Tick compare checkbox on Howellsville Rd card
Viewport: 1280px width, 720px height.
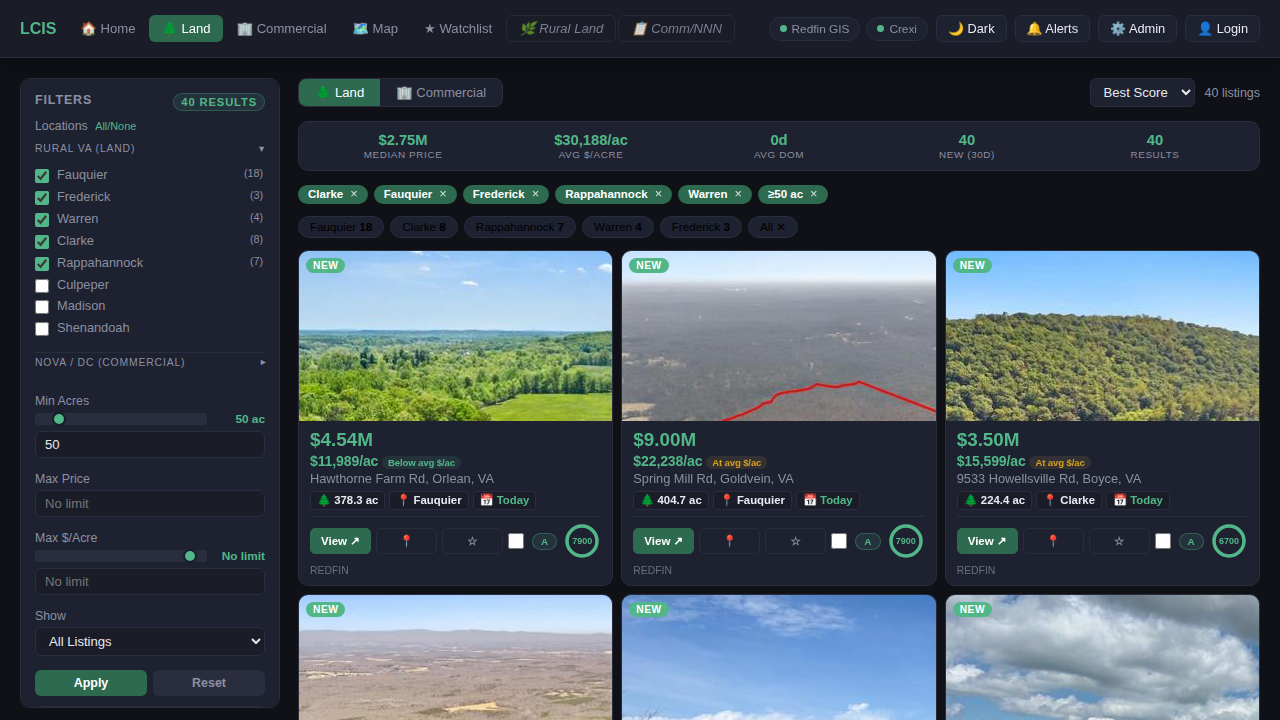1163,541
